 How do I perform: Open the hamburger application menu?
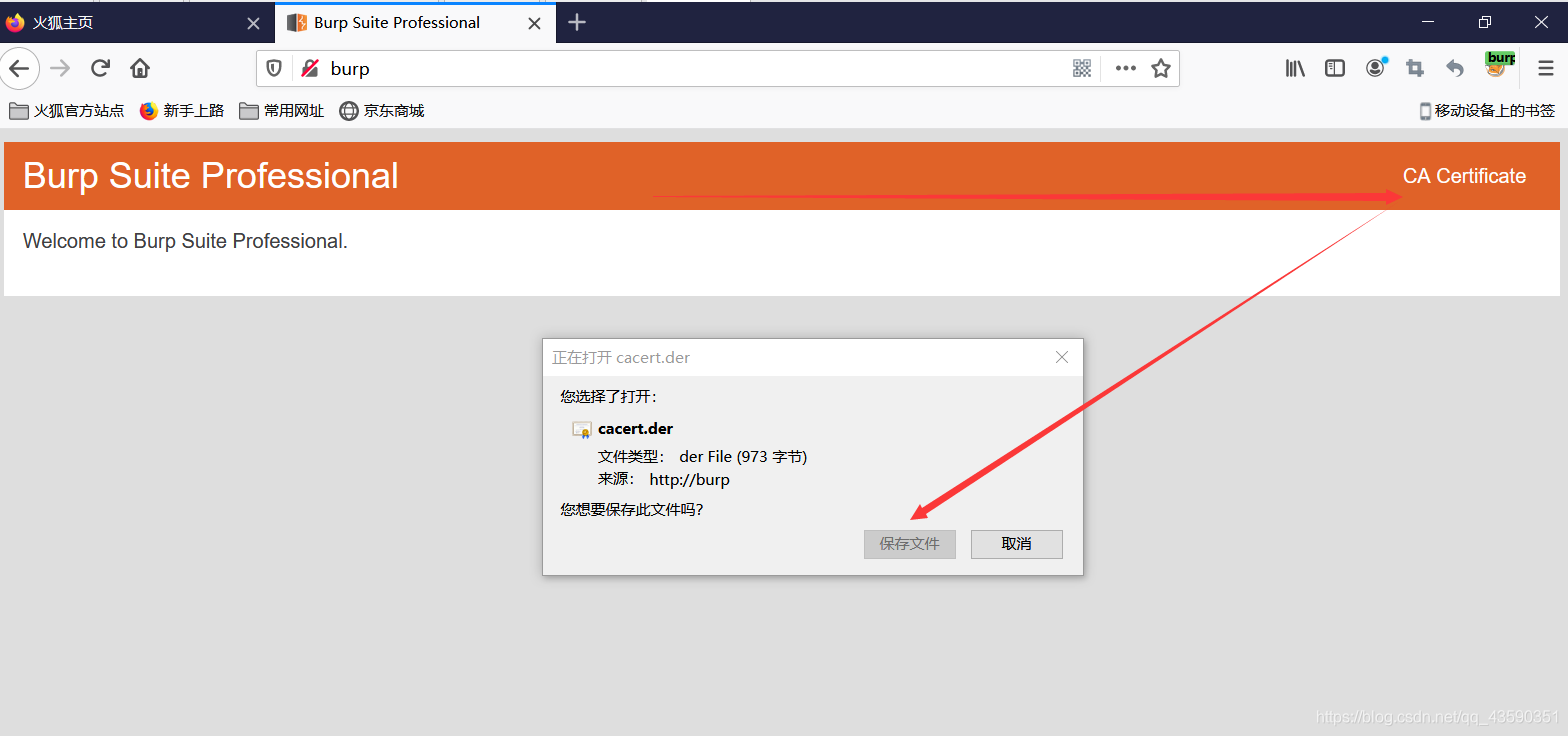1546,68
